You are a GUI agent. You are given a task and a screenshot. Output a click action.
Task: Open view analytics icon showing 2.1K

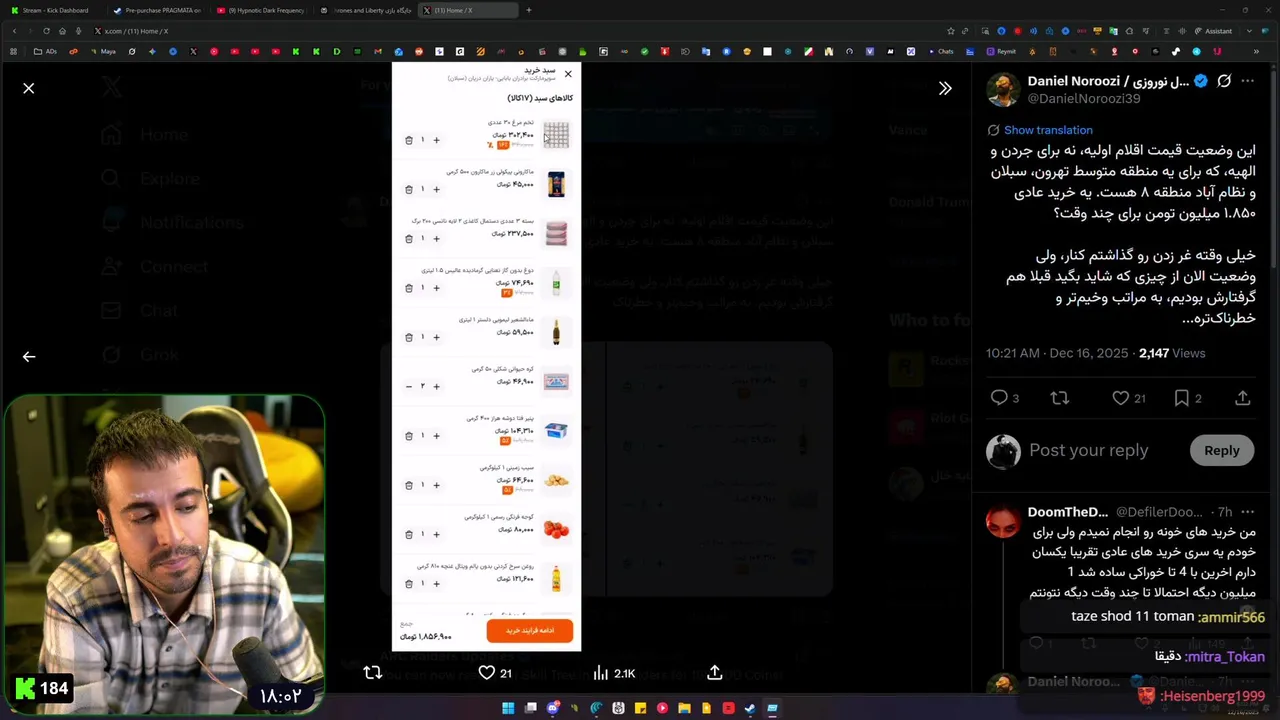pos(602,673)
